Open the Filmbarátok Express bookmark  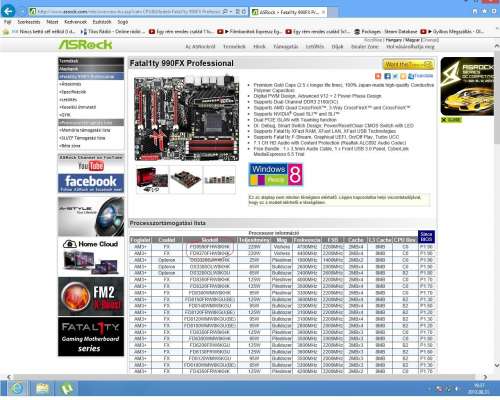click(249, 32)
